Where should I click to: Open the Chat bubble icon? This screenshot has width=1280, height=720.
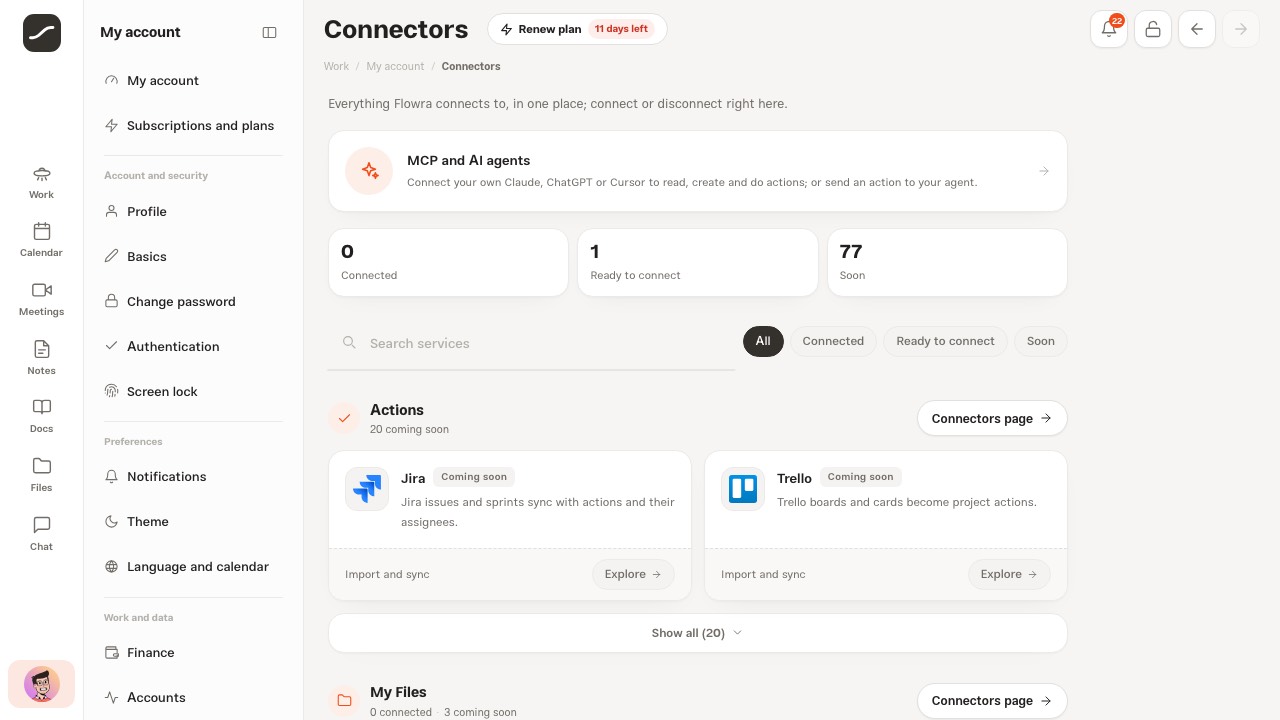tap(41, 534)
